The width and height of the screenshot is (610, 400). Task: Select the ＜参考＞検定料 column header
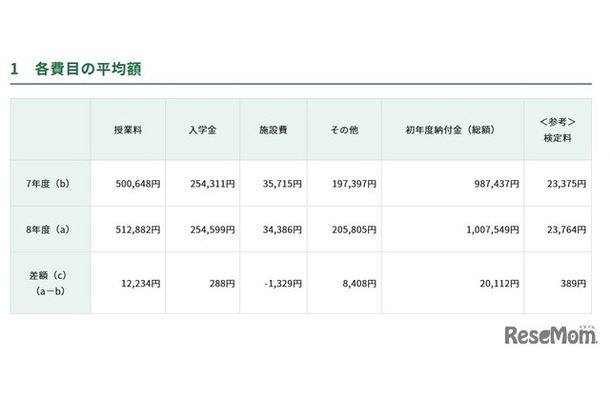(x=557, y=130)
